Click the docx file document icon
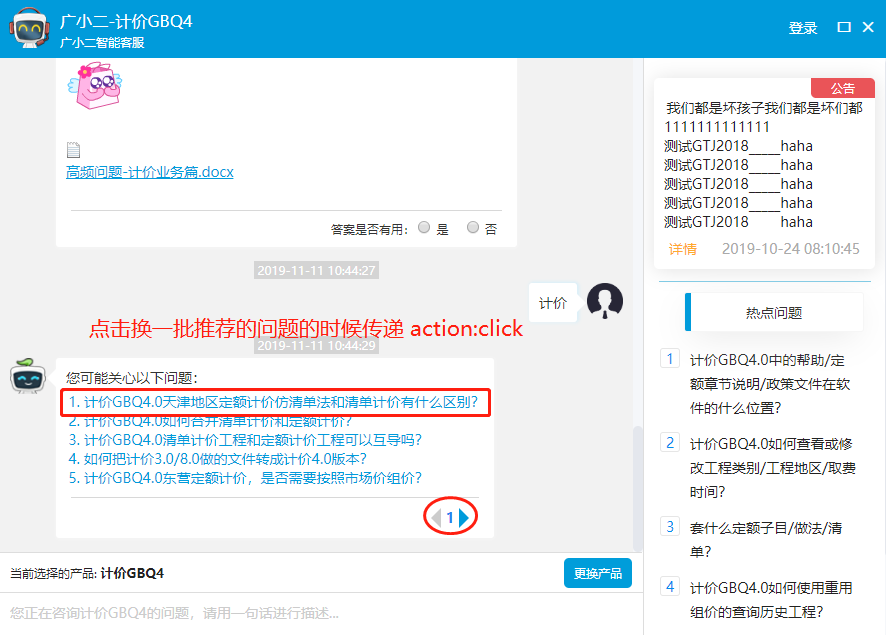Viewport: 886px width, 635px height. pos(73,150)
